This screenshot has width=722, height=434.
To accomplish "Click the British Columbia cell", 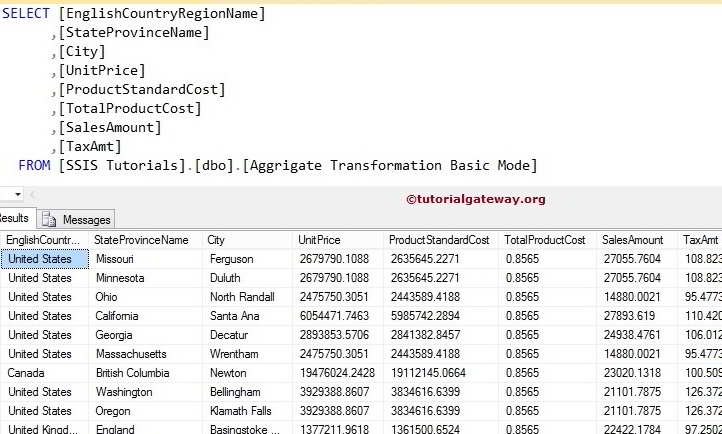I will 145,373.
